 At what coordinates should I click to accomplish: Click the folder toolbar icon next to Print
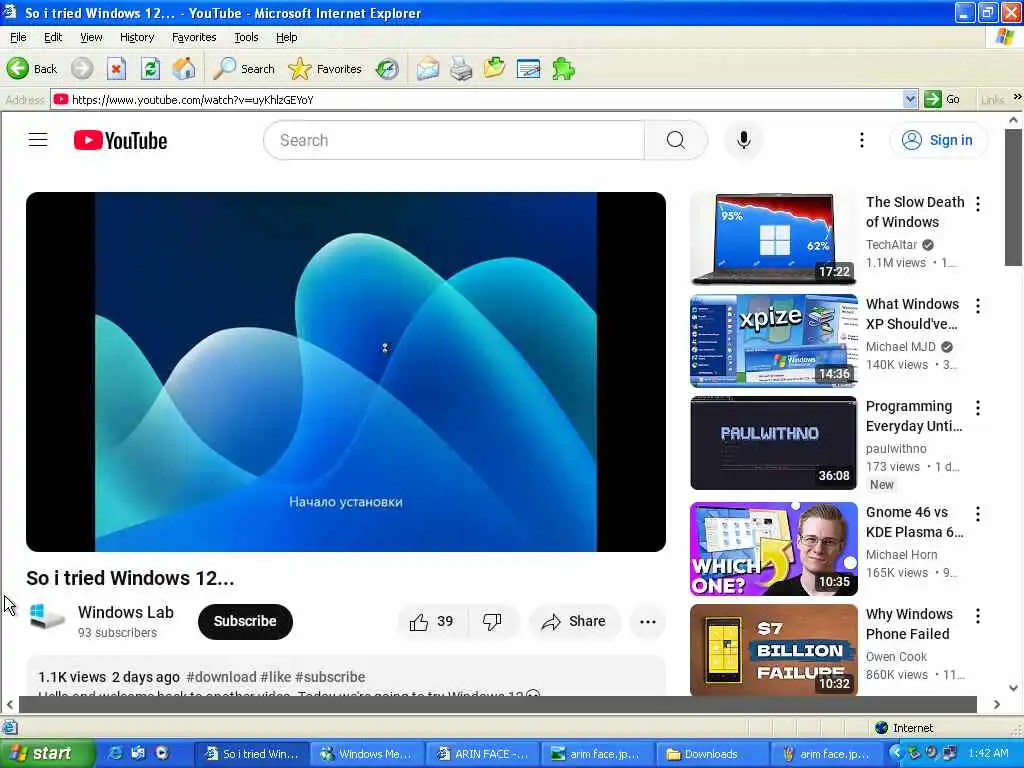tap(494, 68)
